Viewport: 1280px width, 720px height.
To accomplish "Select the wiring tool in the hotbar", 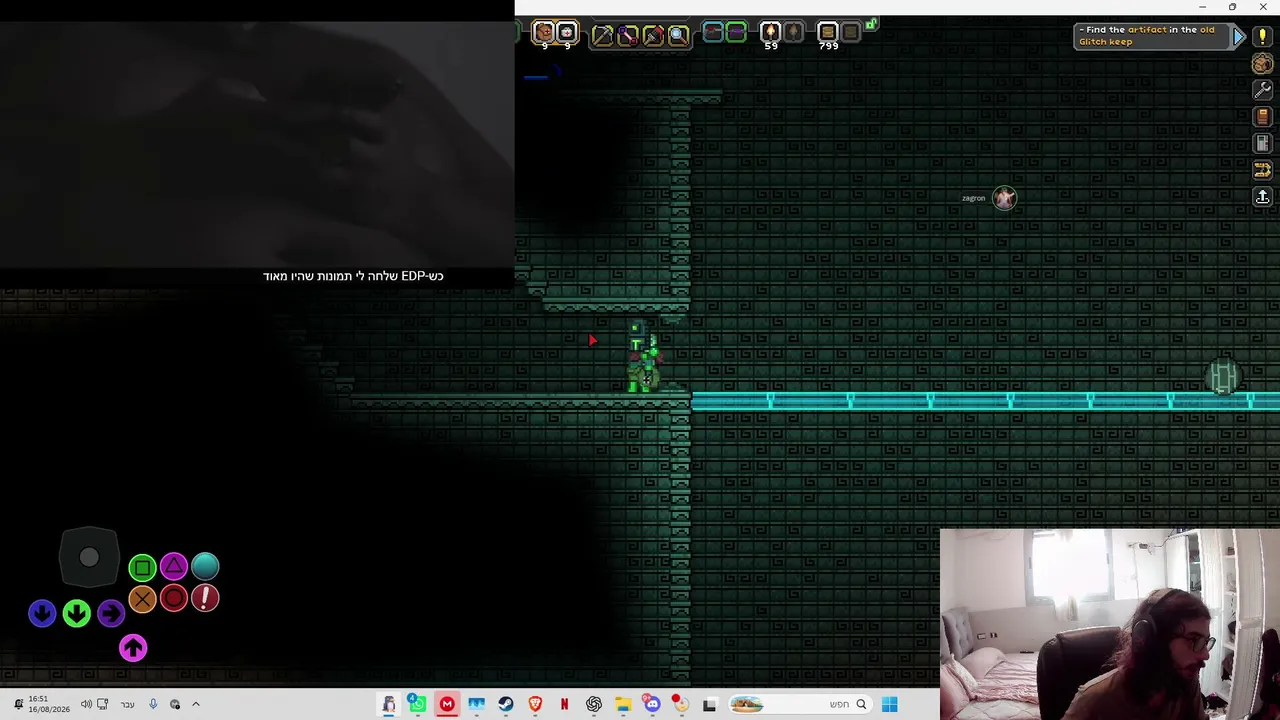I will click(627, 35).
